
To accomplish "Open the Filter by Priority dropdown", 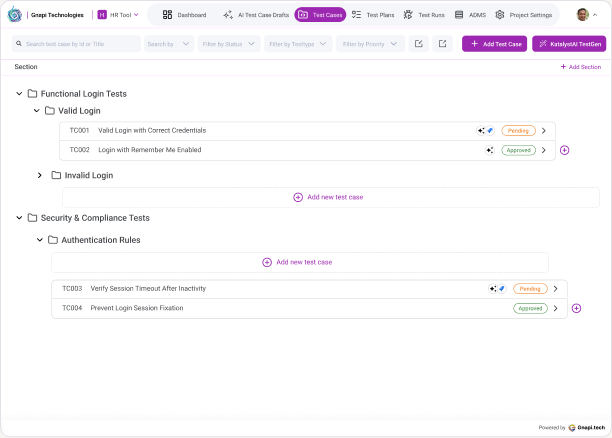I will click(x=370, y=44).
